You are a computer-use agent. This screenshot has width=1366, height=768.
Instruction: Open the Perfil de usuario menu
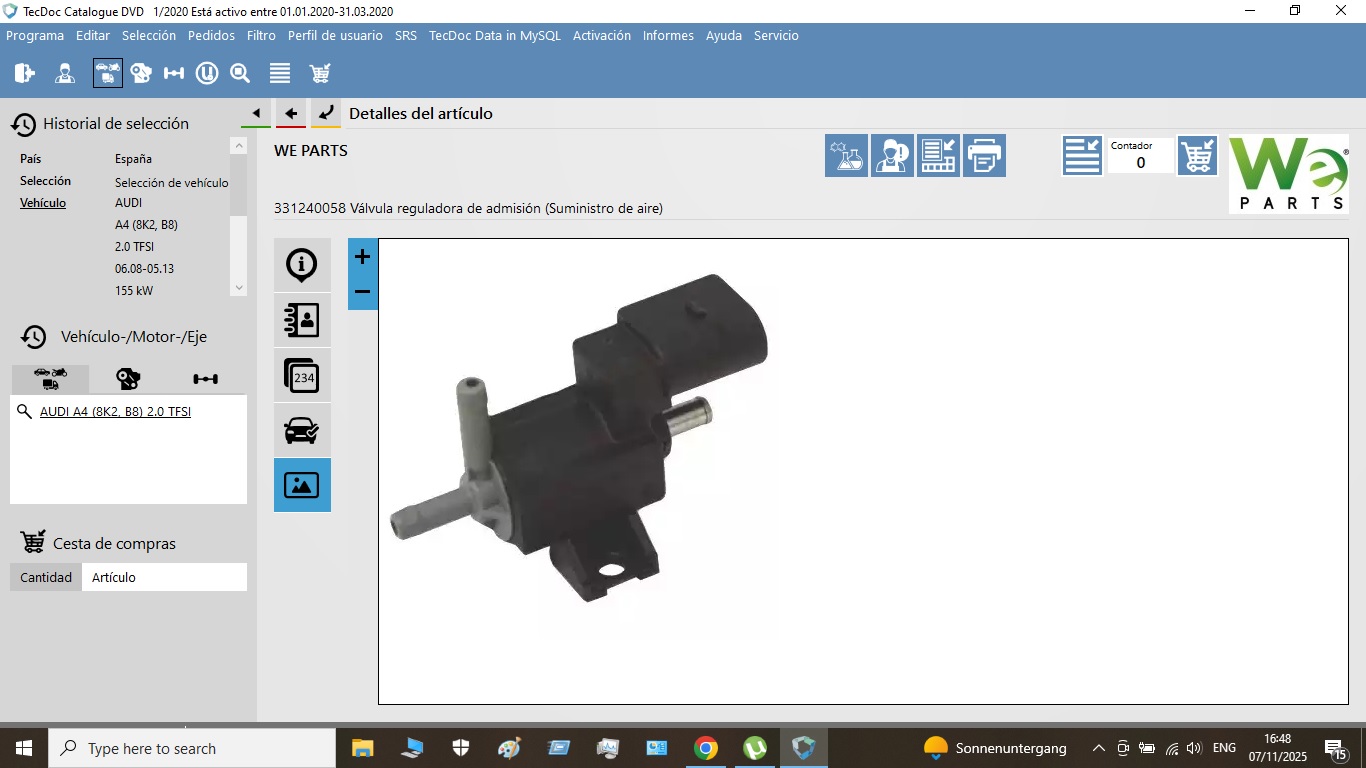pos(335,35)
